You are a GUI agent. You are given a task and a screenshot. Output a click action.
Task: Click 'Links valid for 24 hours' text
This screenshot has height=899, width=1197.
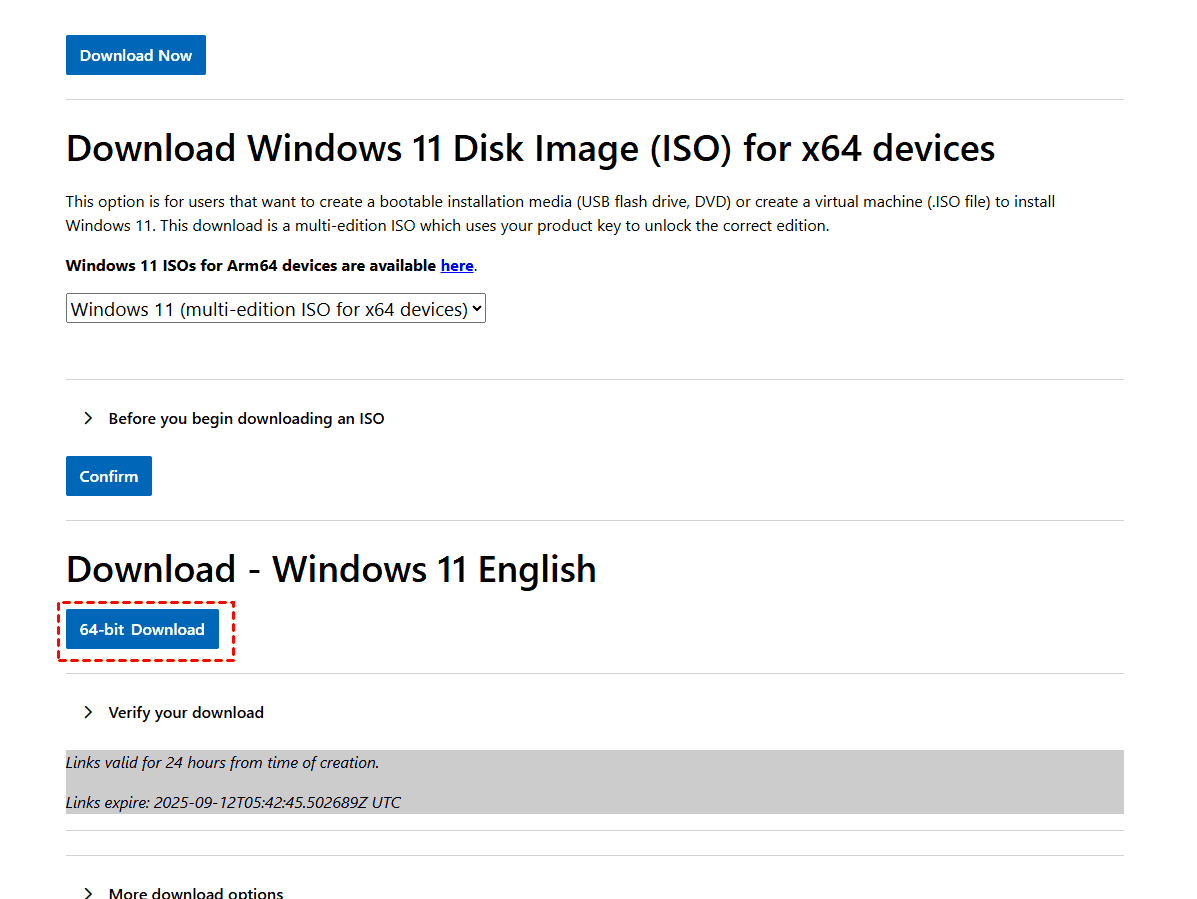pos(222,762)
